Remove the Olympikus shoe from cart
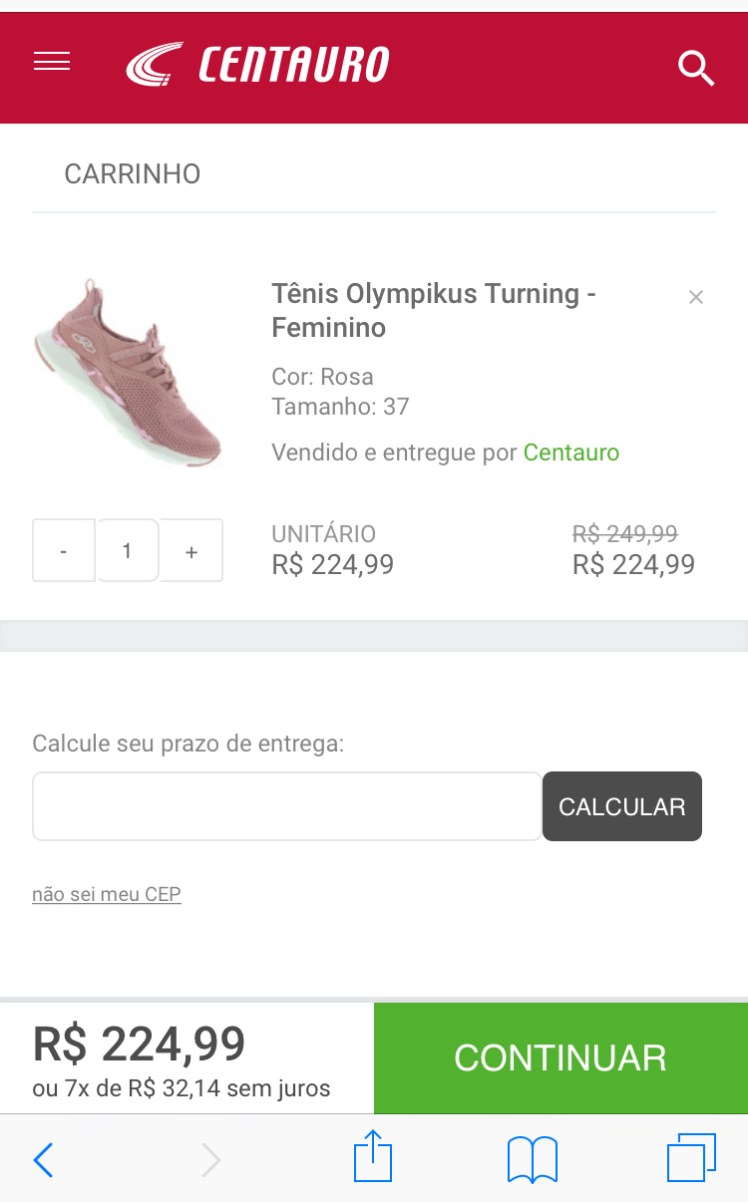Screen dimensions: 748x1202 click(696, 297)
